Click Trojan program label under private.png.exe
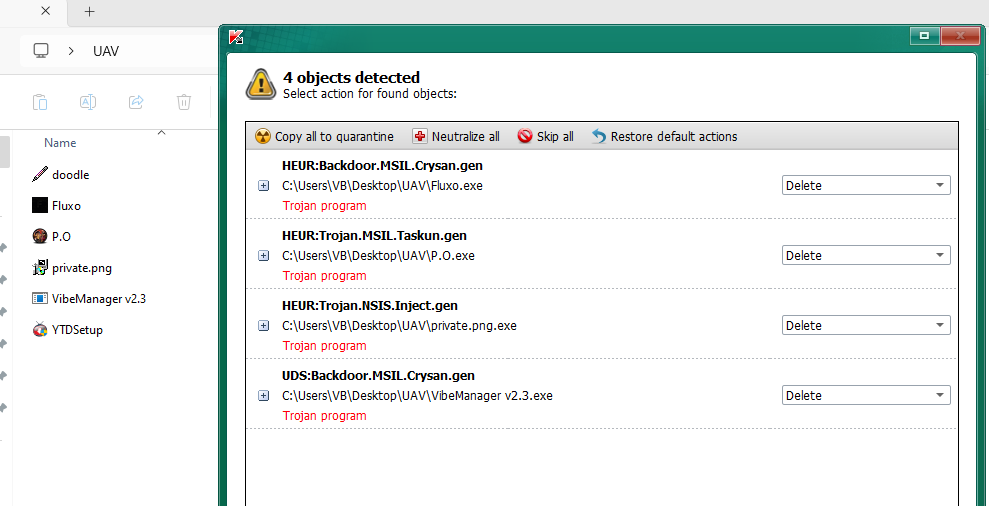 325,346
